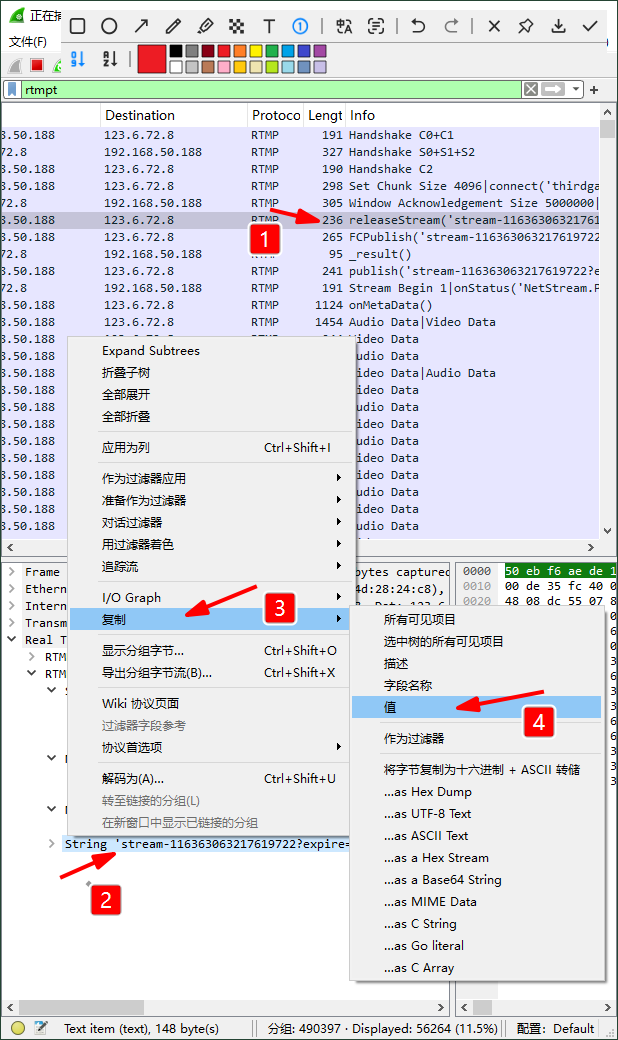The height and width of the screenshot is (1040, 618).
Task: Pick the arrow drawing tool
Action: 141,26
